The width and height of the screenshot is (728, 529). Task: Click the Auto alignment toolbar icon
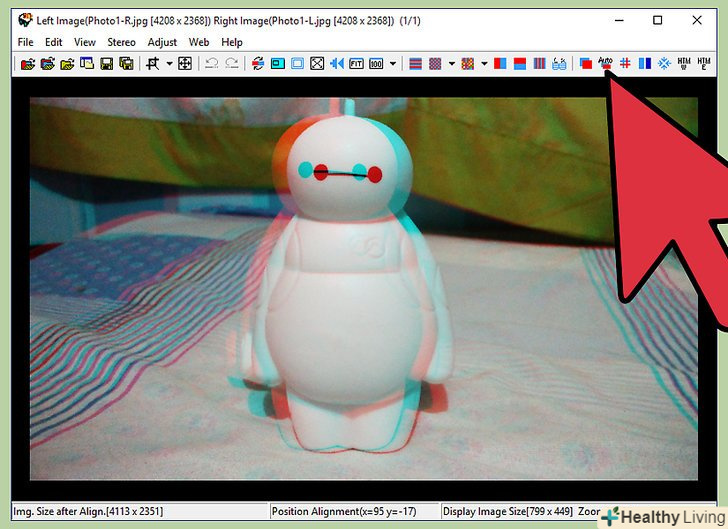[604, 63]
